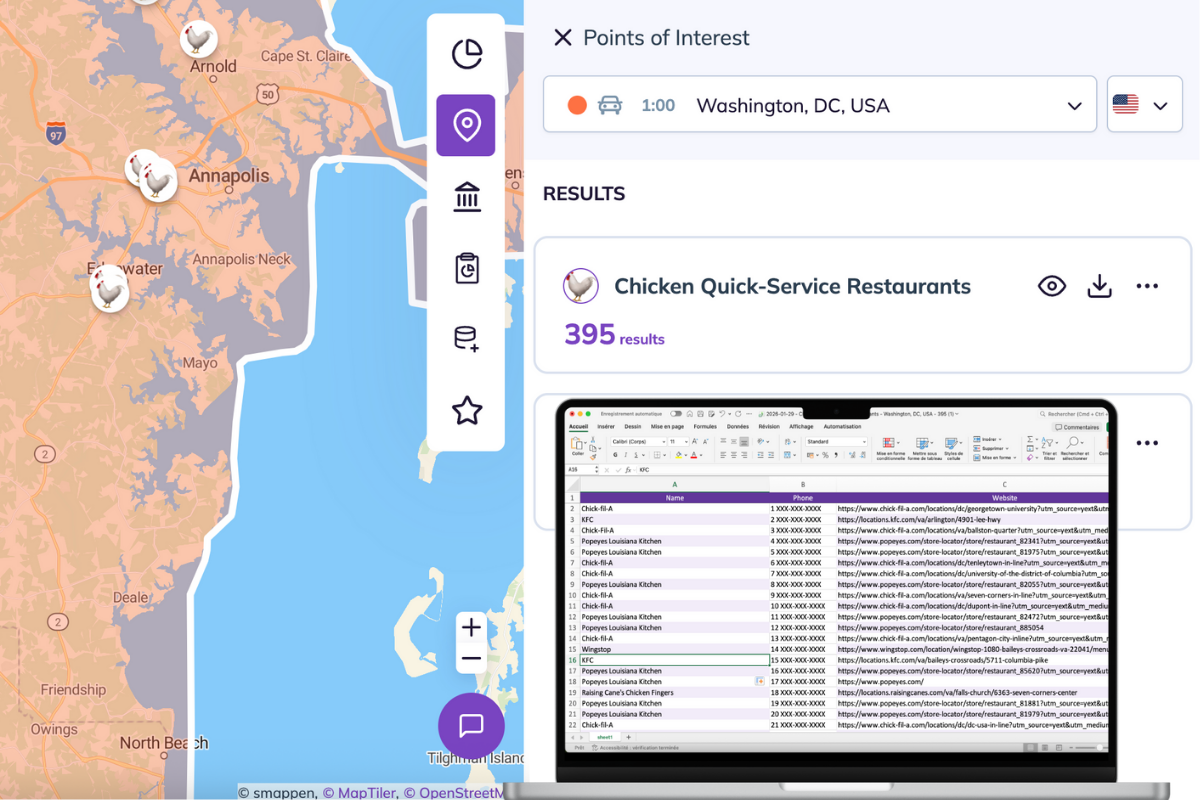1200x800 pixels.
Task: Click the star favorites icon
Action: click(x=466, y=410)
